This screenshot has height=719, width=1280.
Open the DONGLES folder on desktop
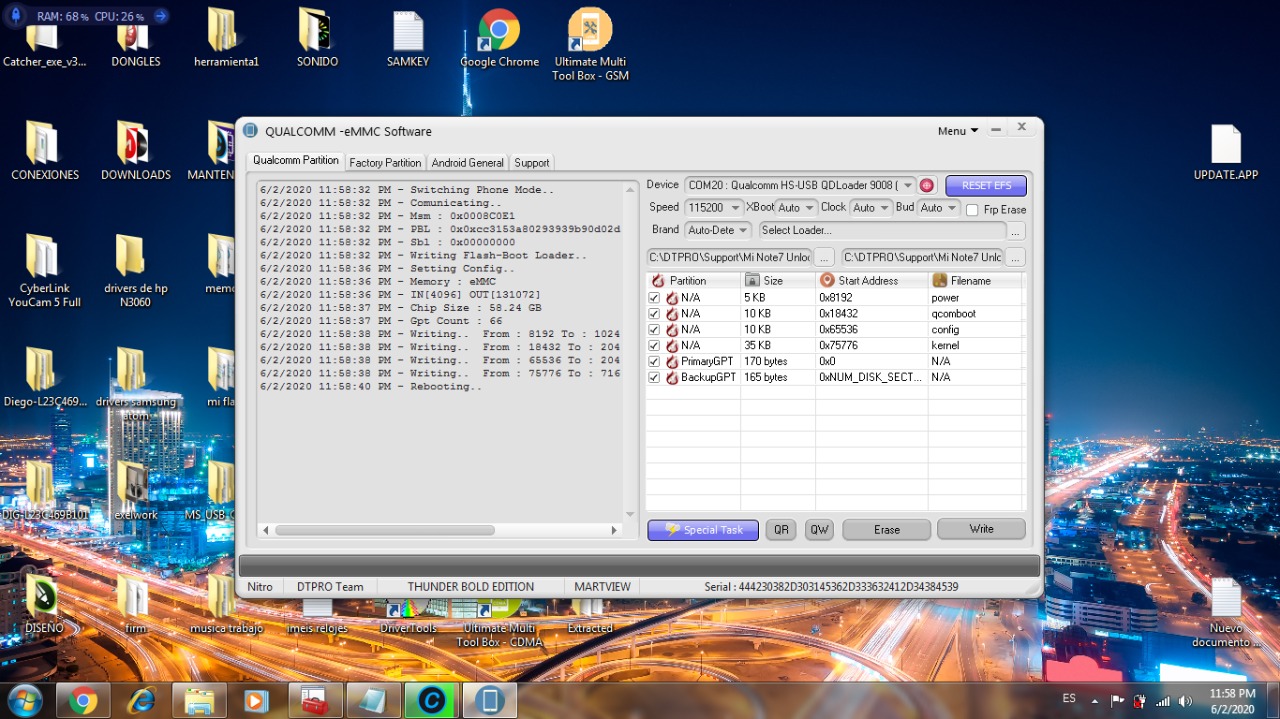pos(135,38)
